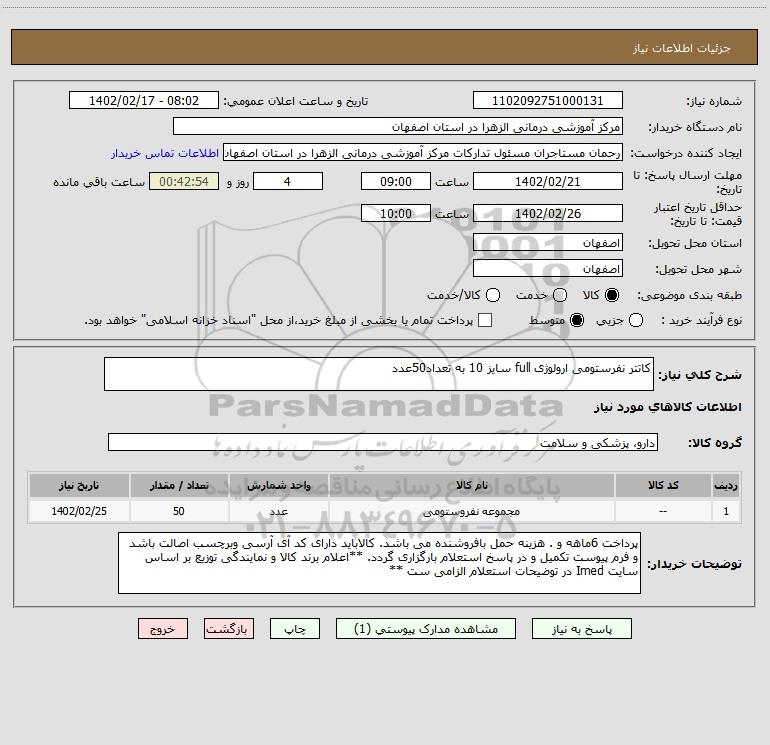Click the اطلاعات کالاهای مورد نیاز section heading
The image size is (770, 745).
(x=668, y=407)
